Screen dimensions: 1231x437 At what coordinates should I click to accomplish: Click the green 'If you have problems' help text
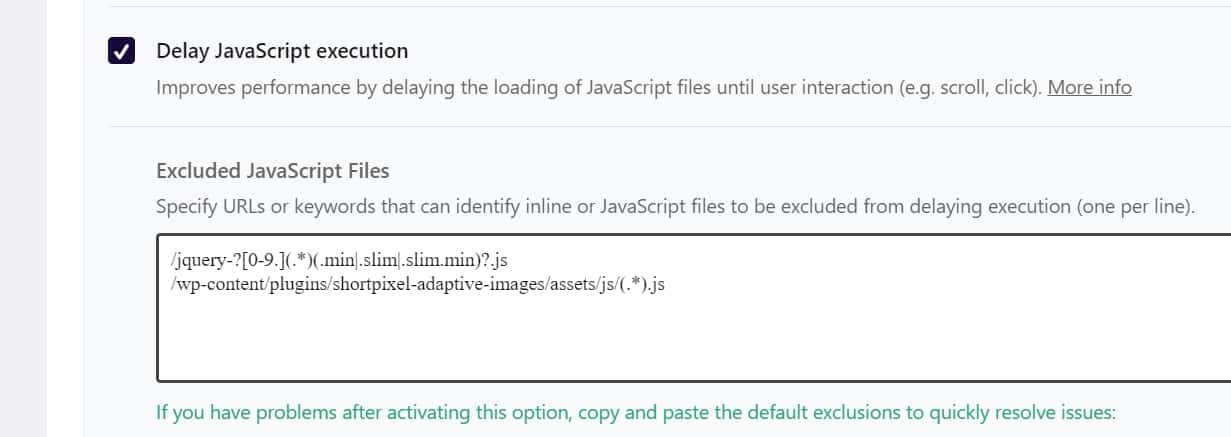tap(634, 412)
